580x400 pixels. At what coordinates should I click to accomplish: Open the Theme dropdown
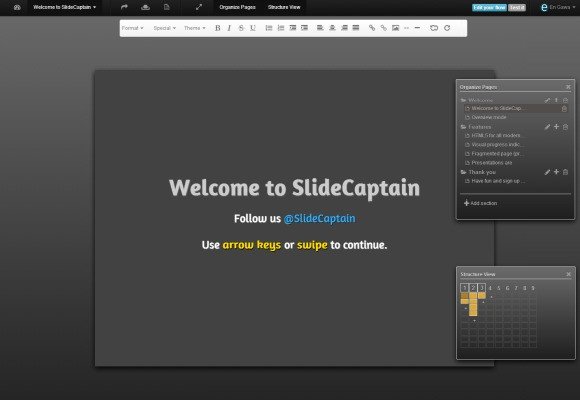point(195,28)
